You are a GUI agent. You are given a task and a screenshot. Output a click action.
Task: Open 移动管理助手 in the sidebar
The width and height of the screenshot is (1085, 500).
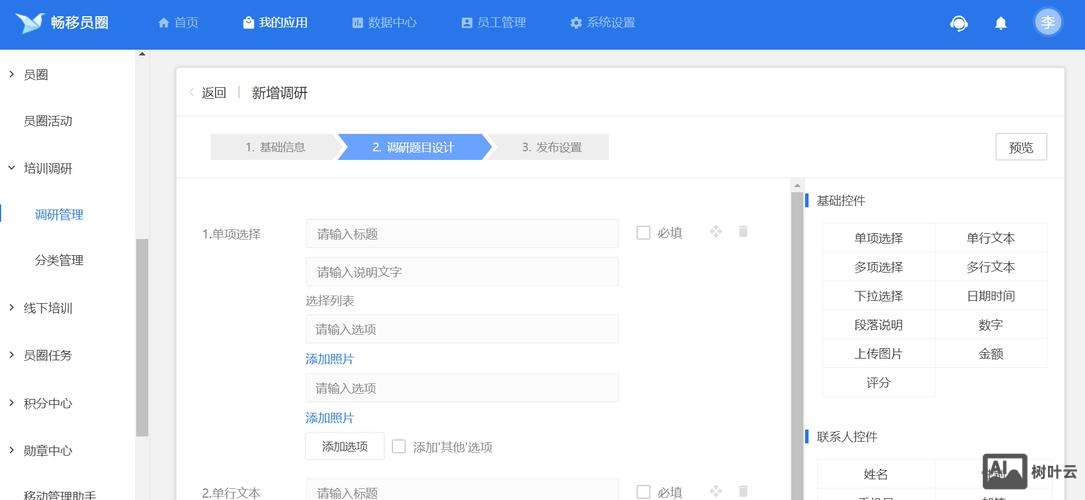click(60, 494)
